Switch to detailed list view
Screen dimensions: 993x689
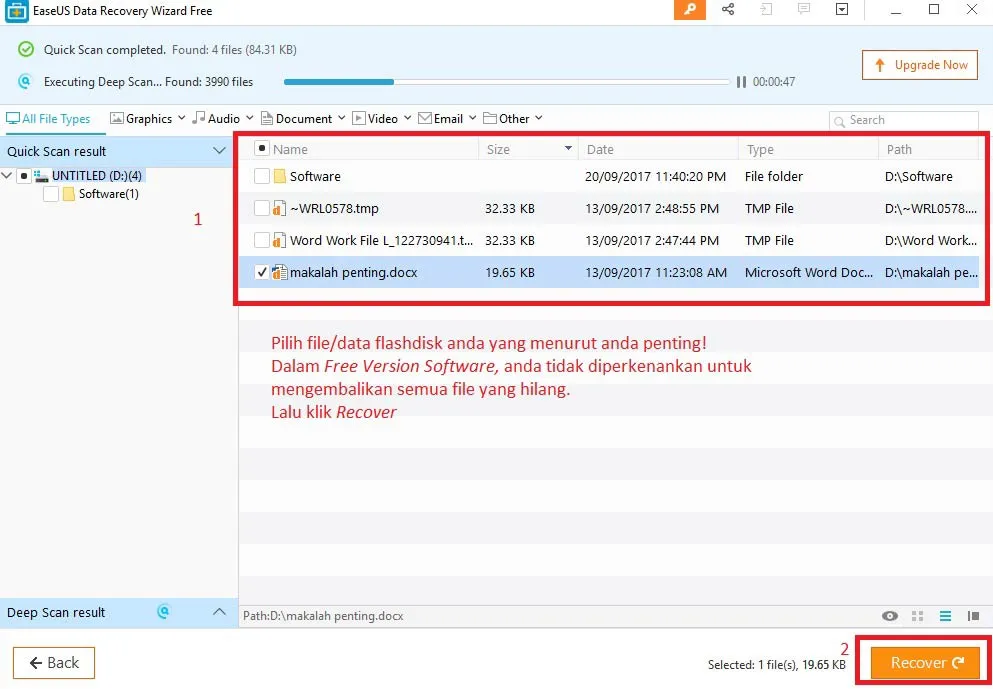coord(944,616)
